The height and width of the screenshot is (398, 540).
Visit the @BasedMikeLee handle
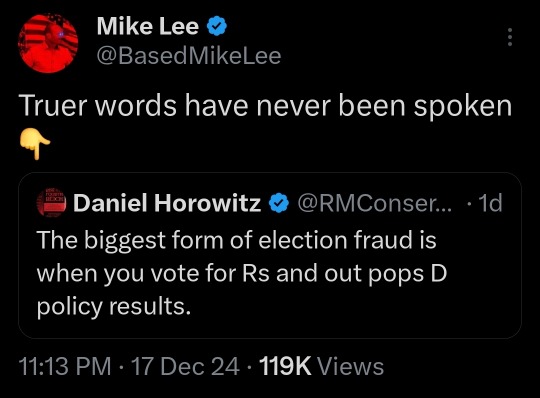[x=189, y=56]
